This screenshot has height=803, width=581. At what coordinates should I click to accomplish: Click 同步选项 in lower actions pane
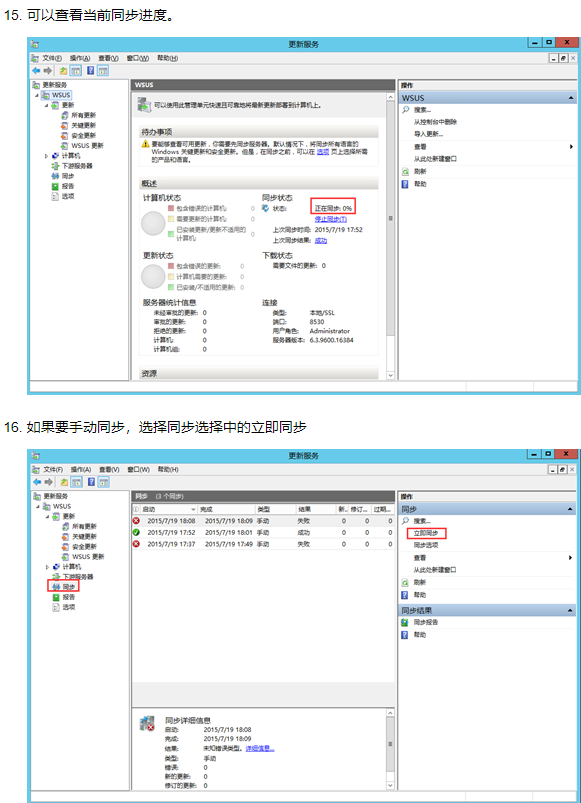pos(426,545)
